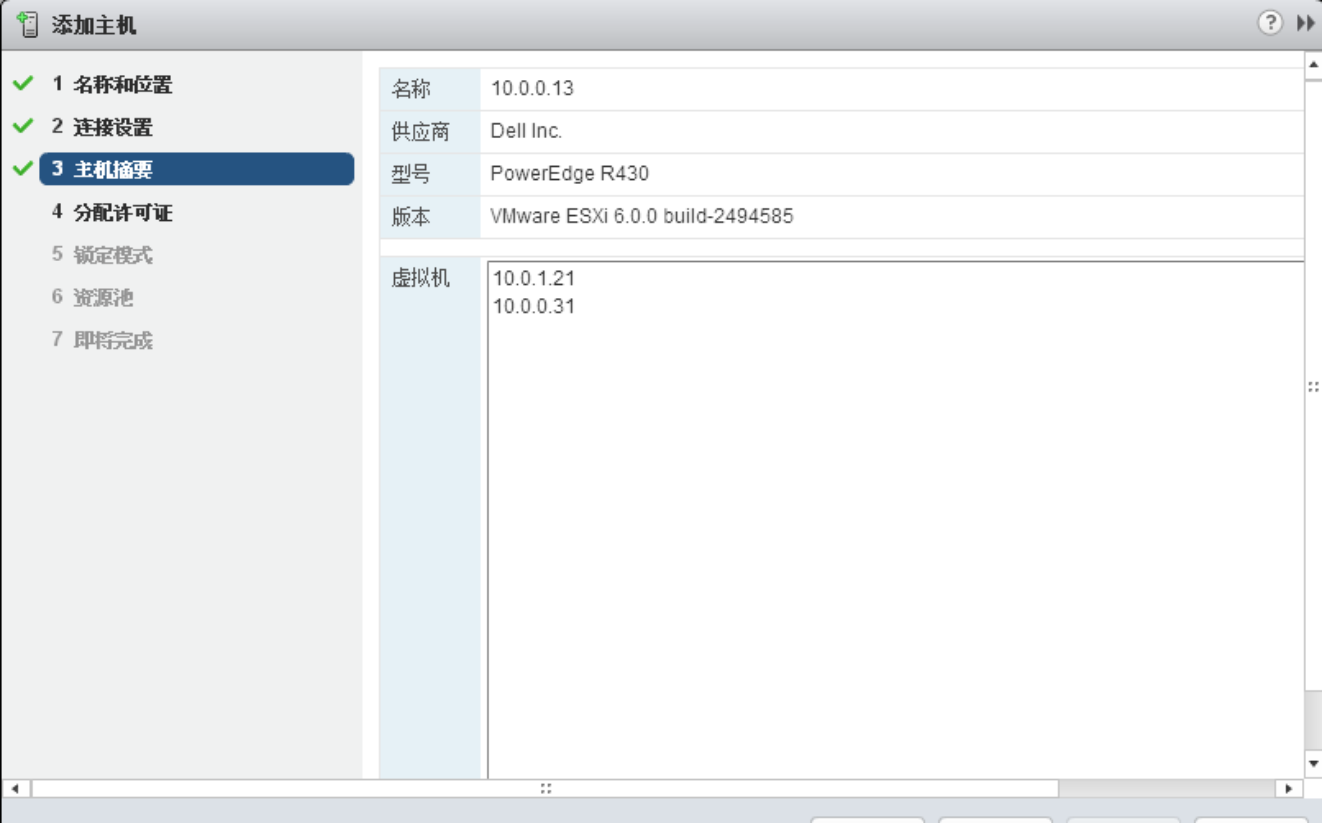Go back to step 1 名称和位置
This screenshot has width=1326, height=826.
(112, 85)
